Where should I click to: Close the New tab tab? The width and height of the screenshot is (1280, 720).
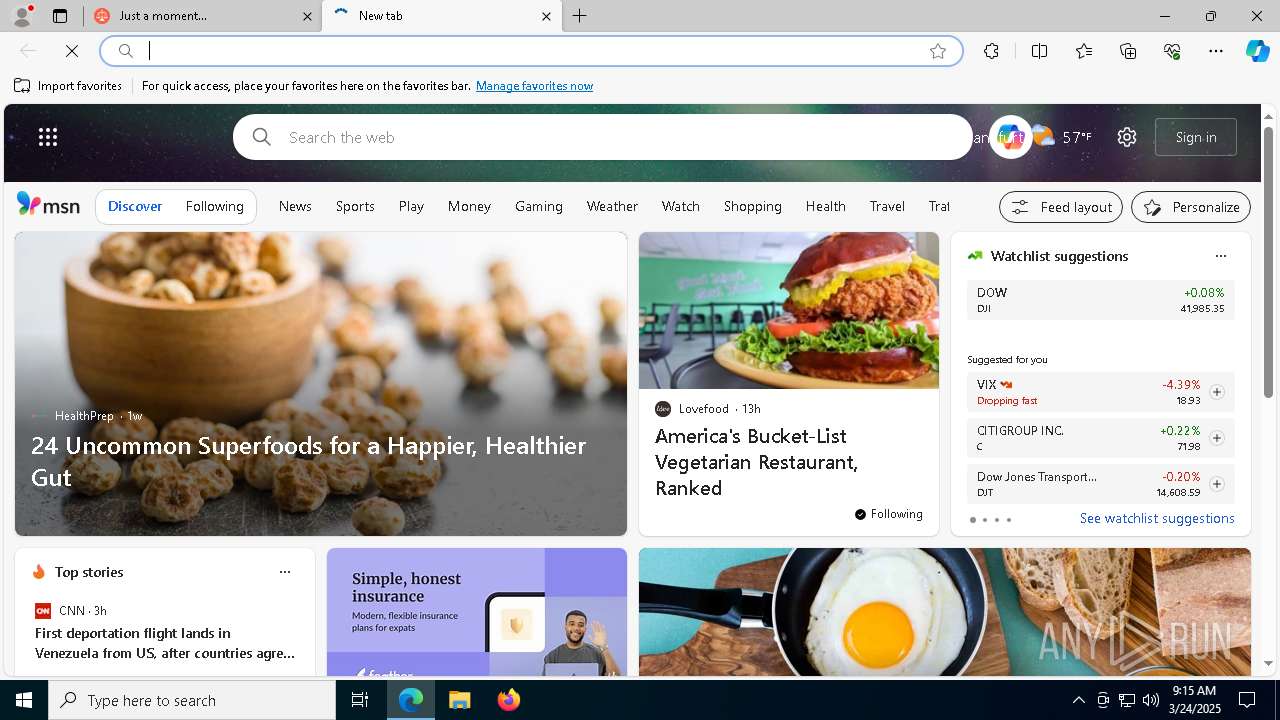click(x=546, y=16)
